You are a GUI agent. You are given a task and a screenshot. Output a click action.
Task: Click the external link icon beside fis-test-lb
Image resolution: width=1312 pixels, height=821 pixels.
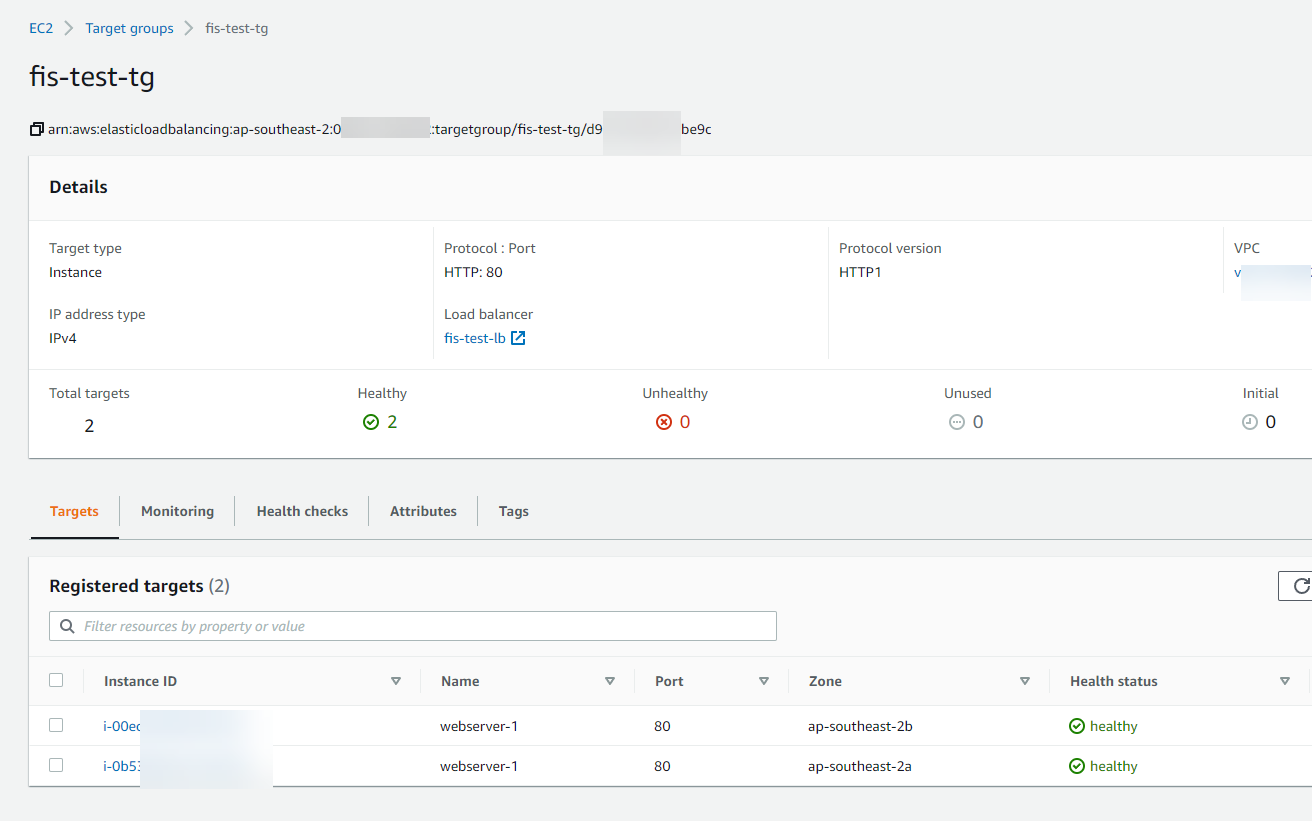[x=518, y=338]
